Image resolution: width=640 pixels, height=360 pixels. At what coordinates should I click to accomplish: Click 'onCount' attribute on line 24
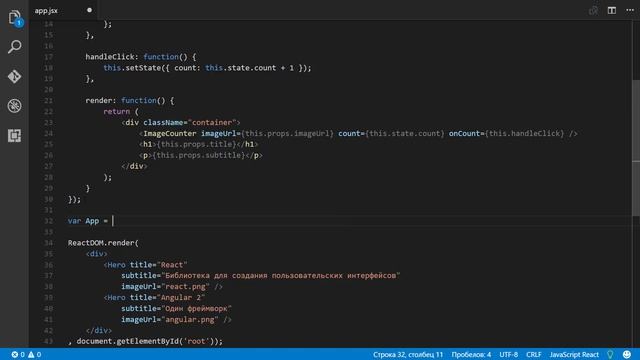pyautogui.click(x=464, y=133)
